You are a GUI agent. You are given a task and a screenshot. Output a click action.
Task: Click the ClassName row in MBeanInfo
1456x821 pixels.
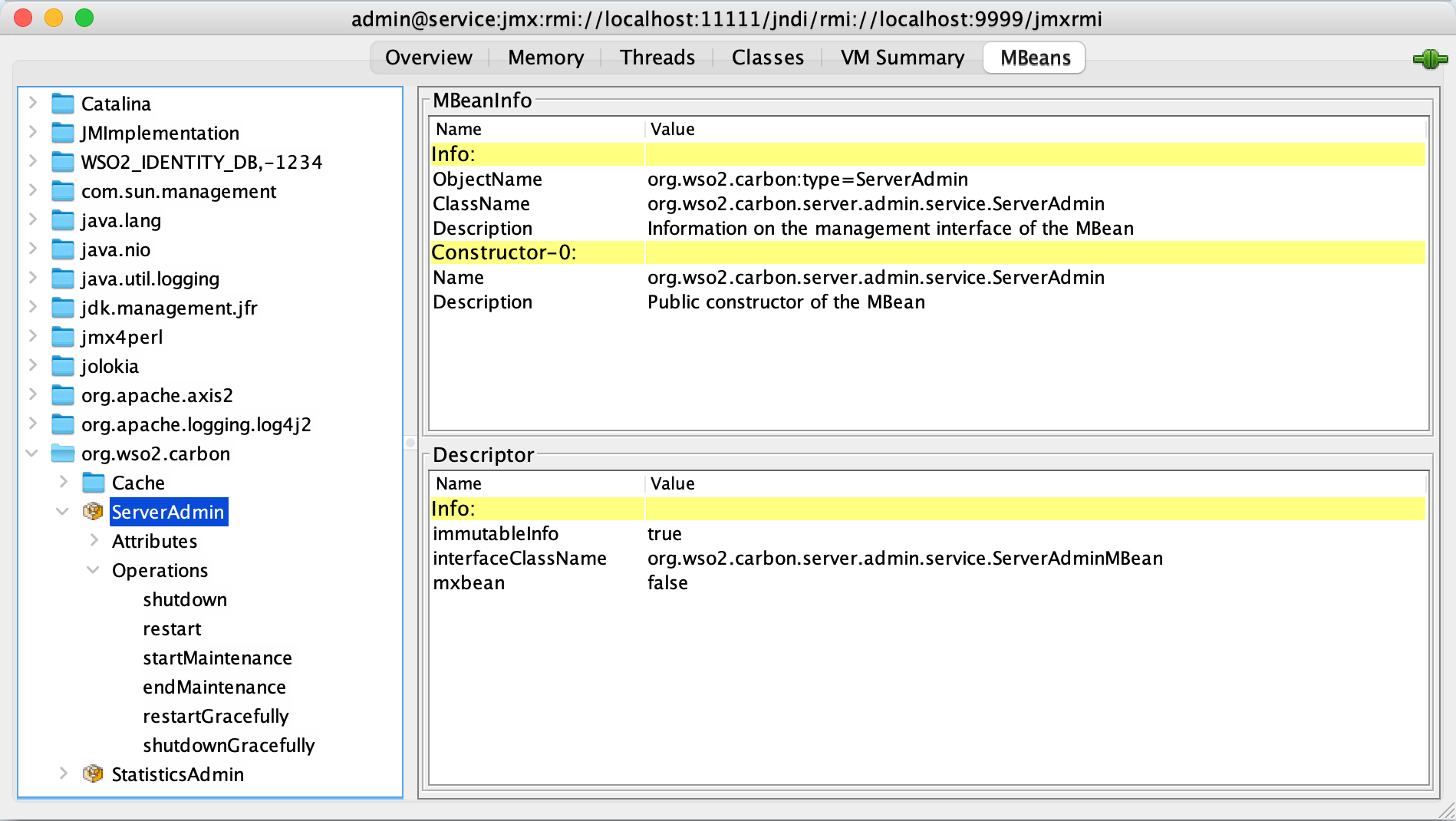pyautogui.click(x=928, y=203)
